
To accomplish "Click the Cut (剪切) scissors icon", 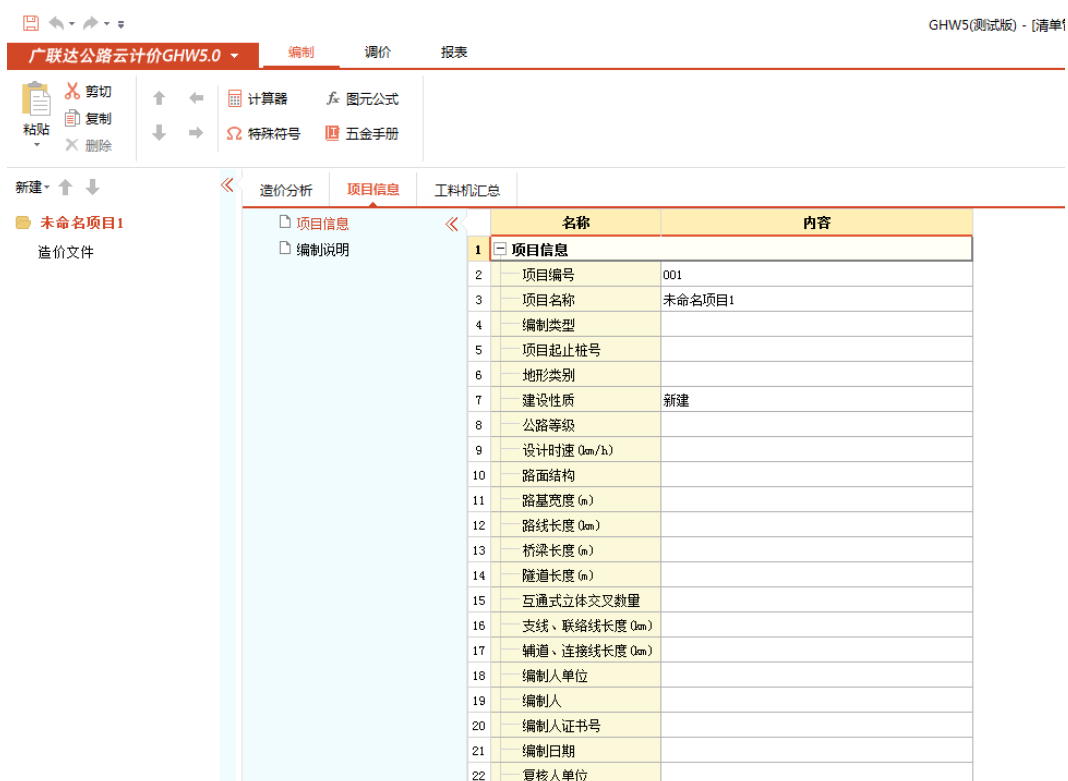I will coord(73,92).
